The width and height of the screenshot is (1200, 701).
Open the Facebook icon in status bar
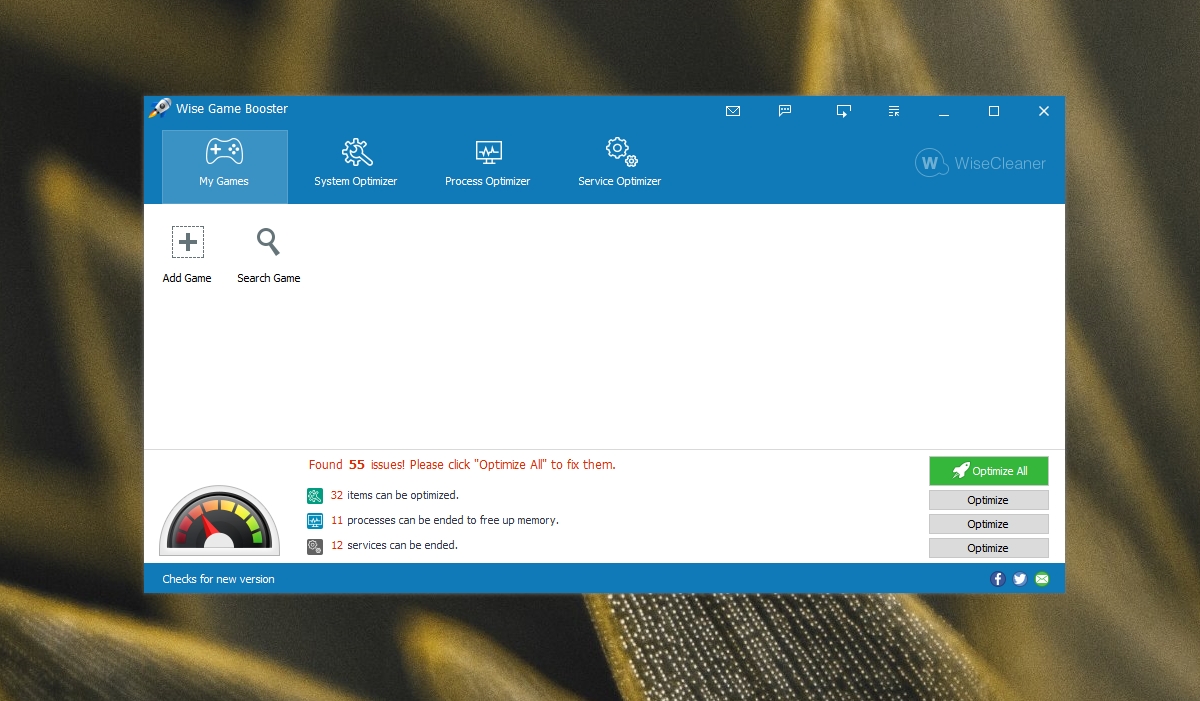(997, 579)
